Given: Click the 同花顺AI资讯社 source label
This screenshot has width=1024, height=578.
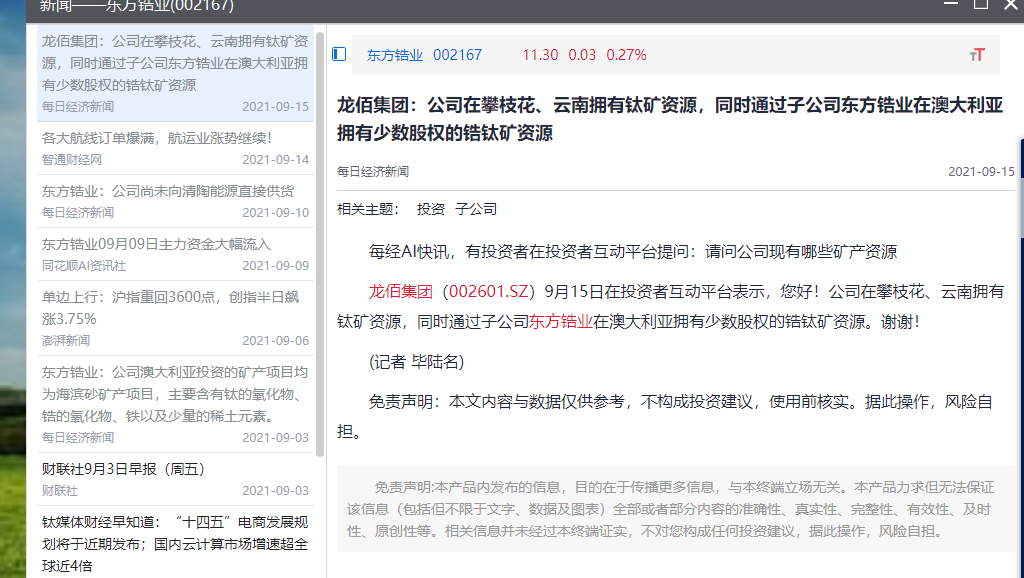Looking at the screenshot, I should (x=84, y=265).
